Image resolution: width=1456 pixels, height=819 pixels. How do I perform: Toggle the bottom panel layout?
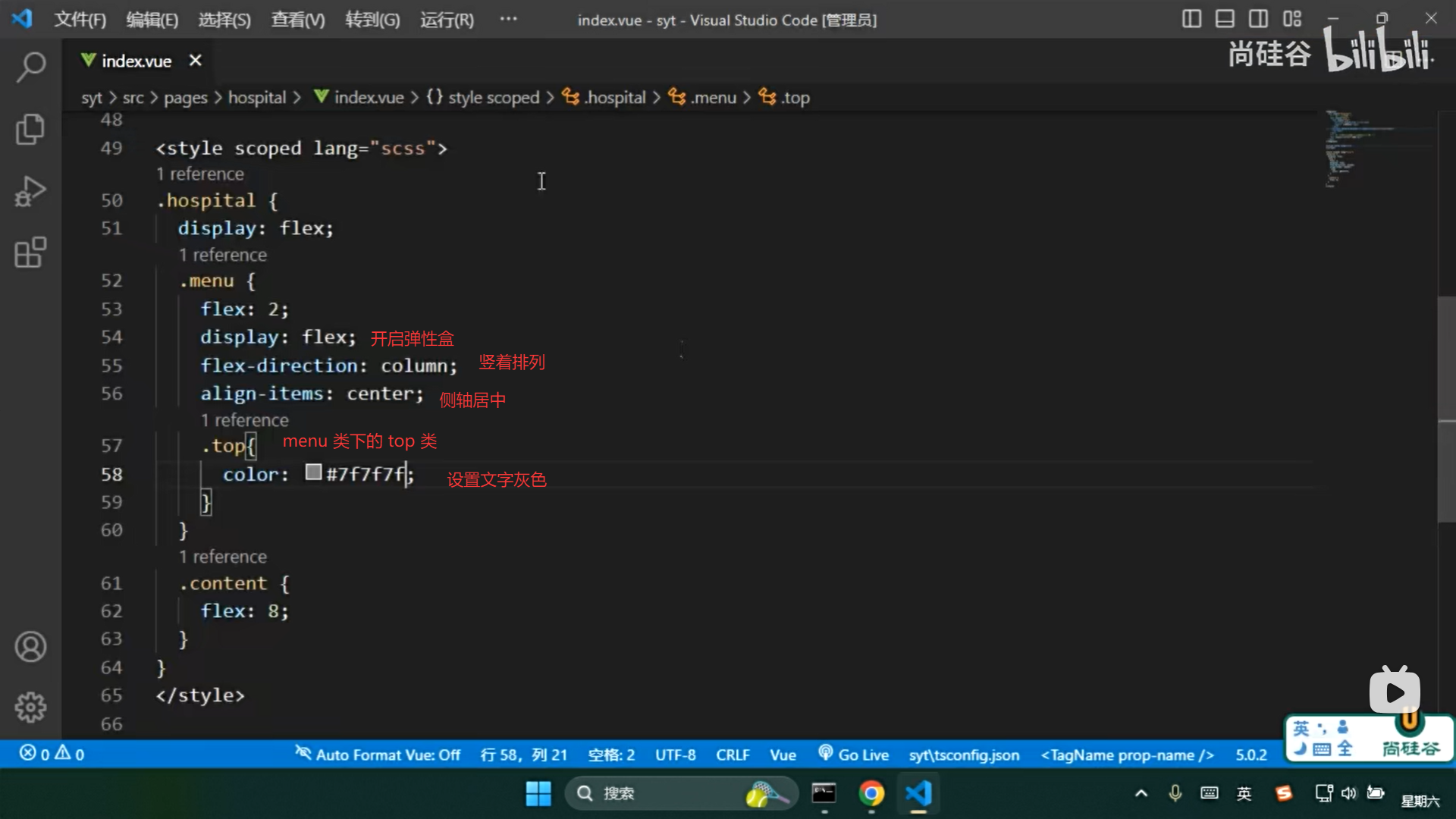(x=1225, y=19)
